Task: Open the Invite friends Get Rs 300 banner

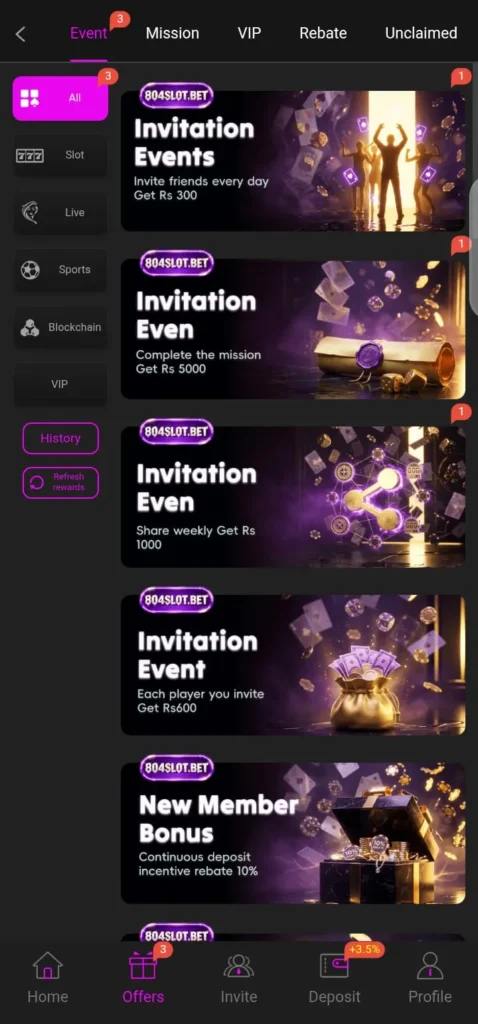Action: click(293, 161)
